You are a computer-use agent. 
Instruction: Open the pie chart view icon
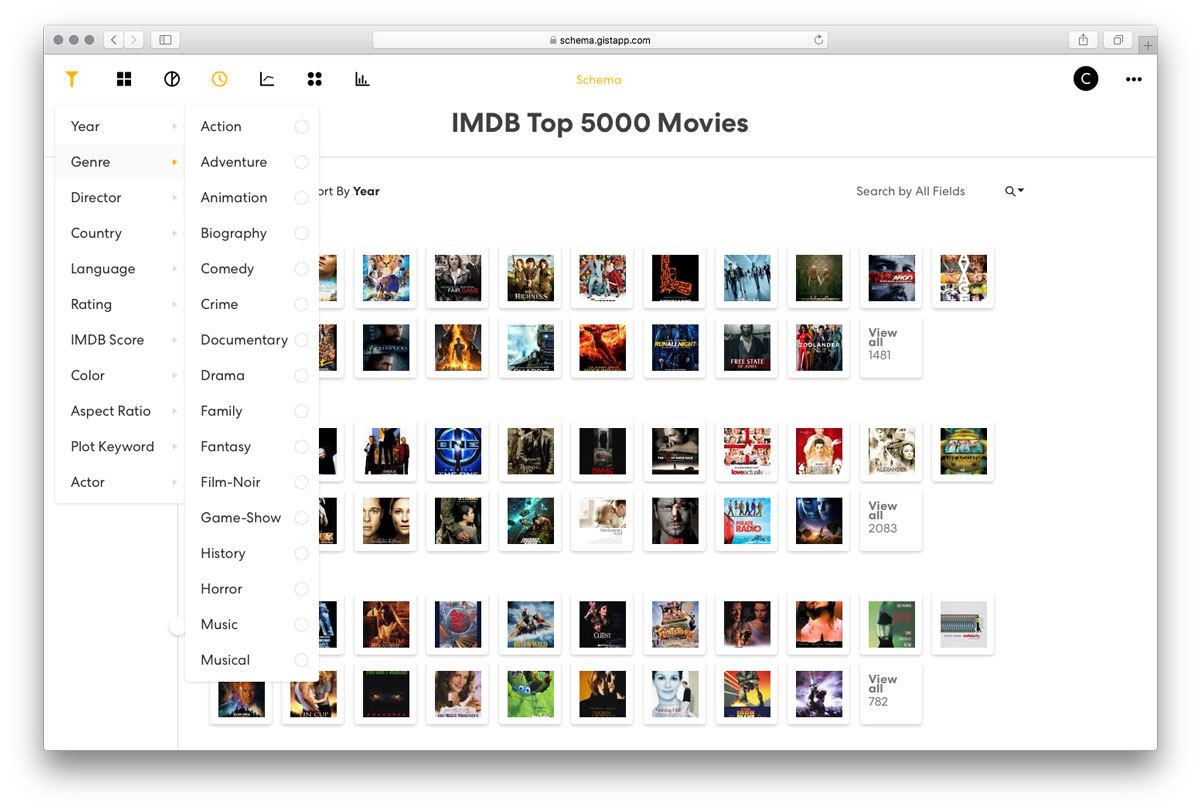[172, 79]
